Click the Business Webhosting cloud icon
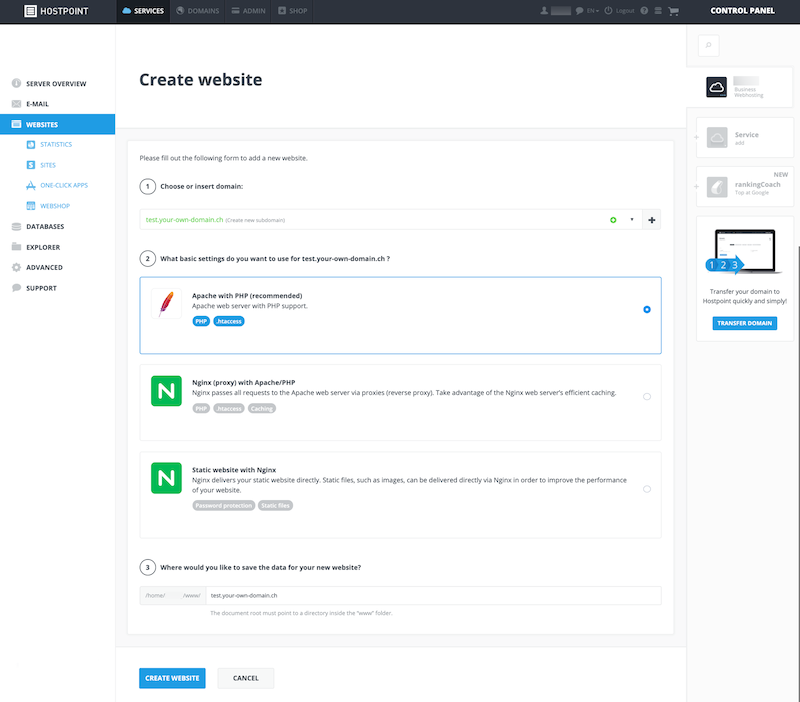800x702 pixels. pyautogui.click(x=716, y=87)
